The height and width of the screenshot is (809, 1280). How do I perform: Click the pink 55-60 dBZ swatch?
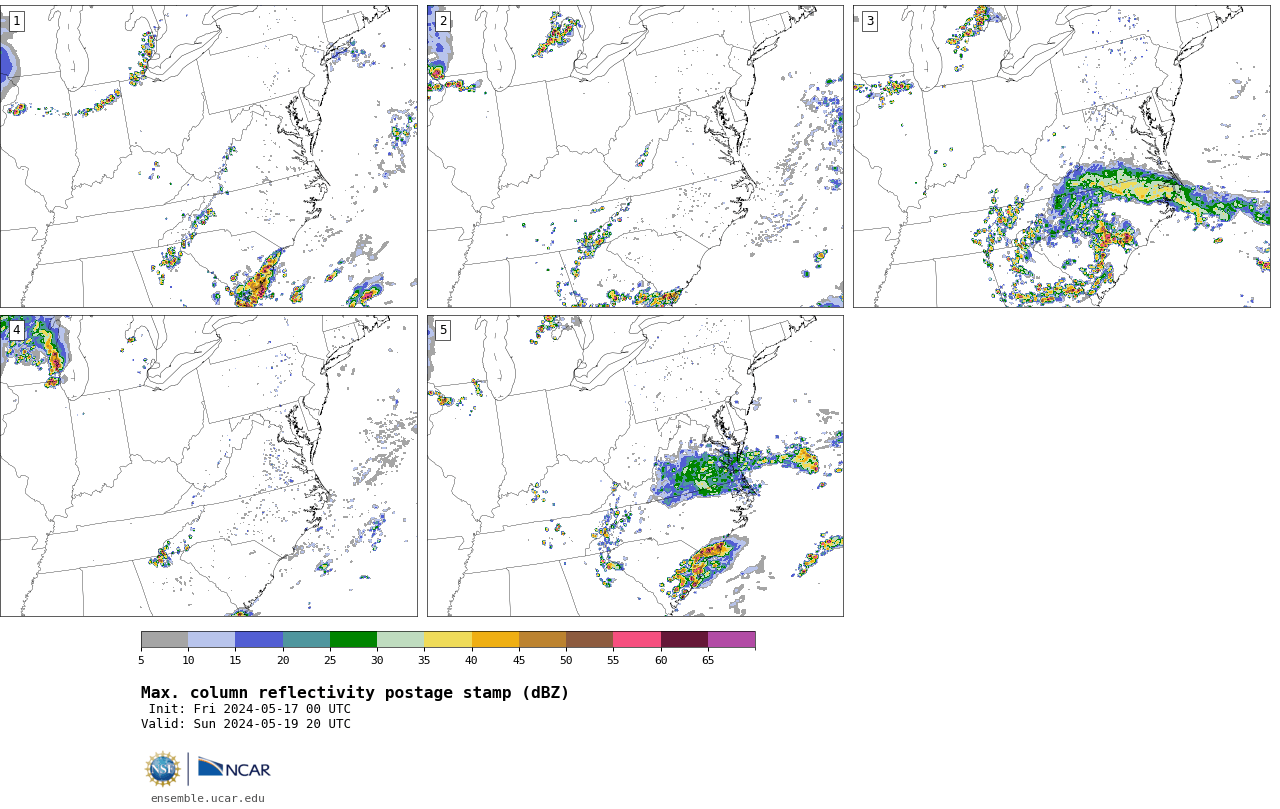point(637,640)
